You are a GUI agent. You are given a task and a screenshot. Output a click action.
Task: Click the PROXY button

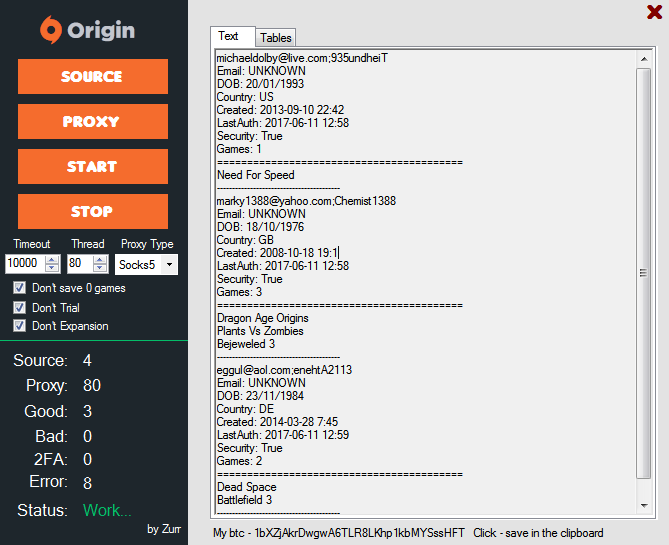tap(93, 122)
